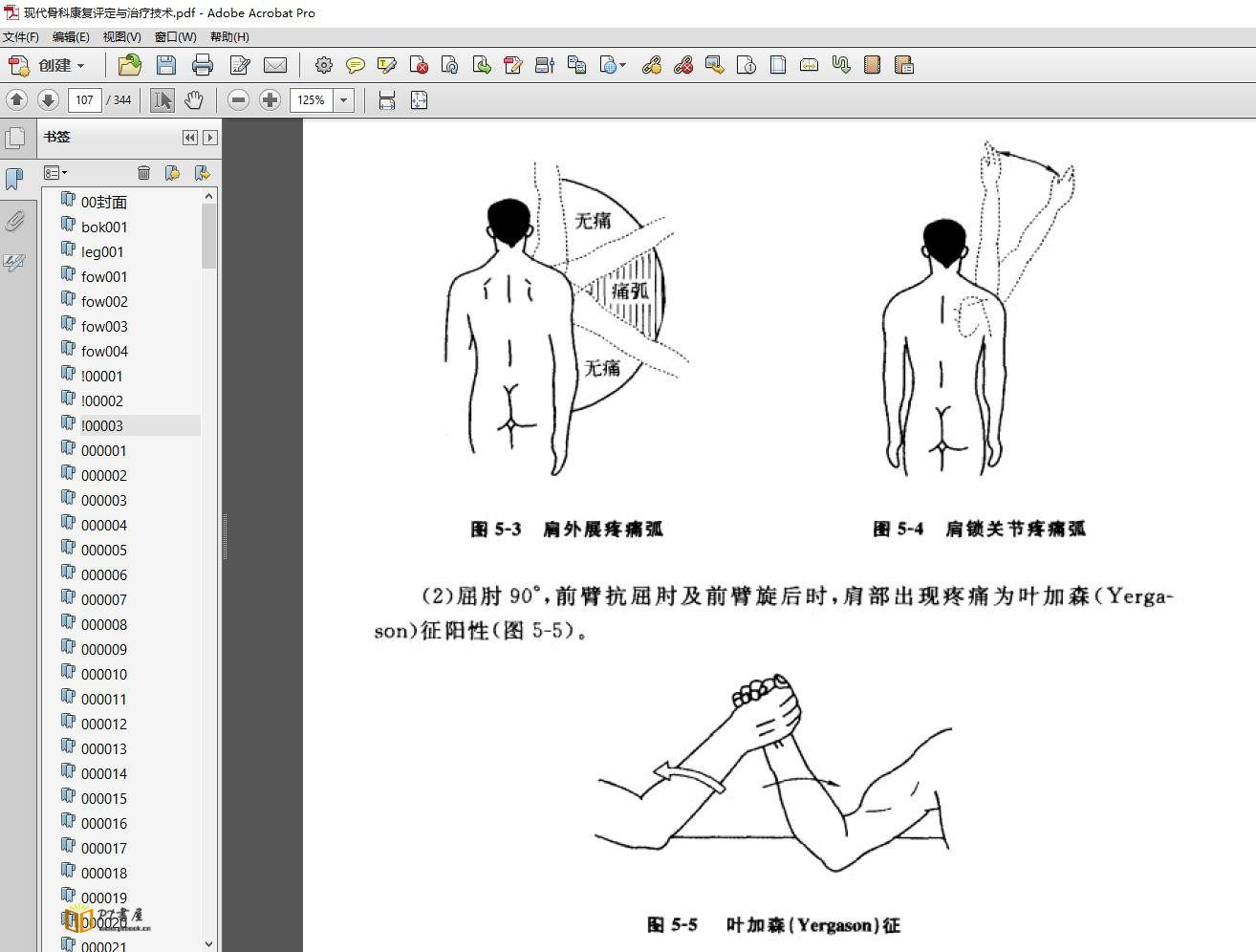Open the 窗口(W) menu
Screen dimensions: 1256x952
point(175,36)
